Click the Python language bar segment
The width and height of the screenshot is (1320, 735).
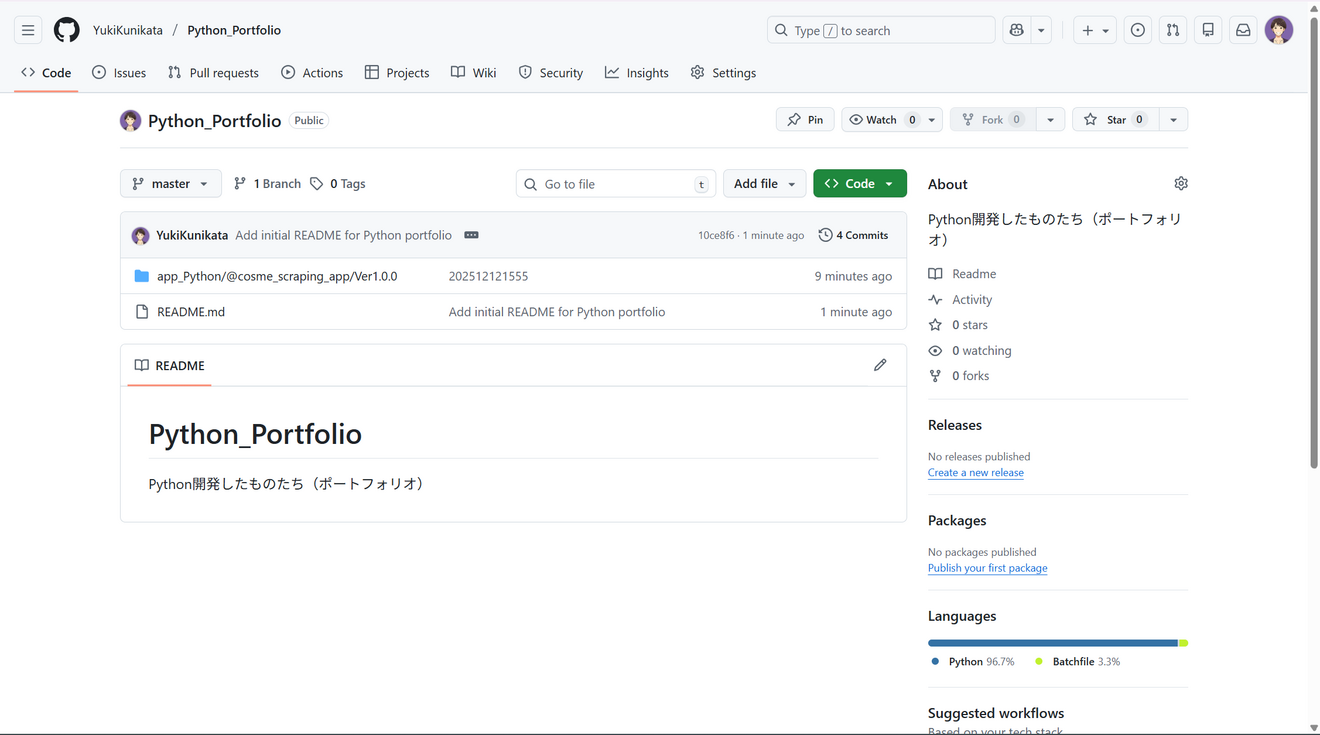1053,643
